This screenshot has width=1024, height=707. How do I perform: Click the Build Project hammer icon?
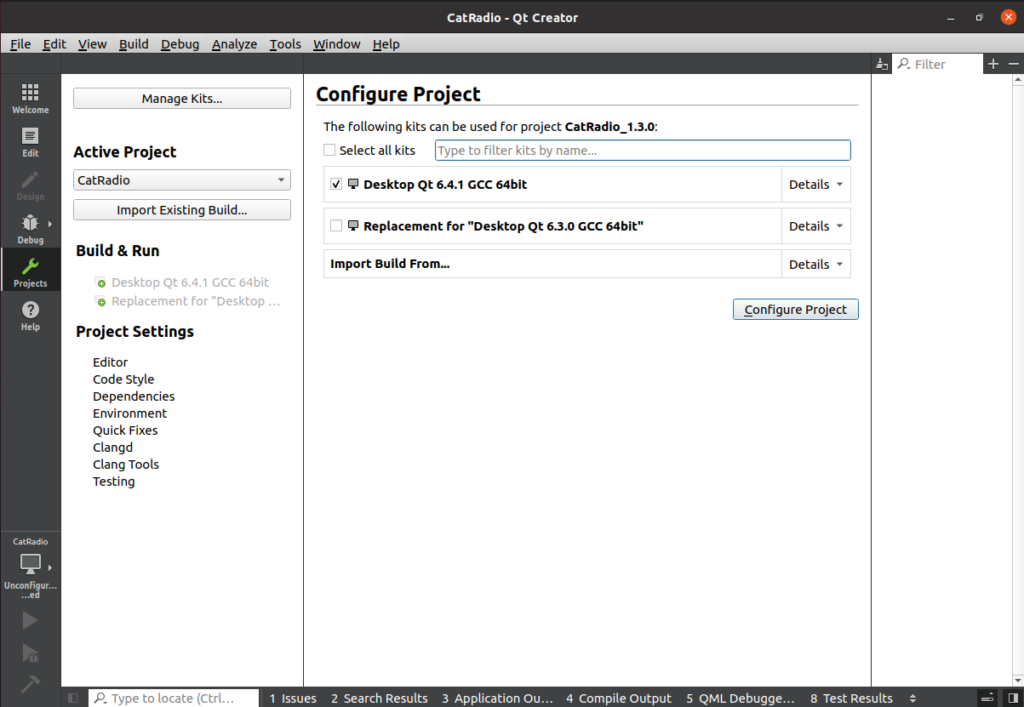pos(30,683)
